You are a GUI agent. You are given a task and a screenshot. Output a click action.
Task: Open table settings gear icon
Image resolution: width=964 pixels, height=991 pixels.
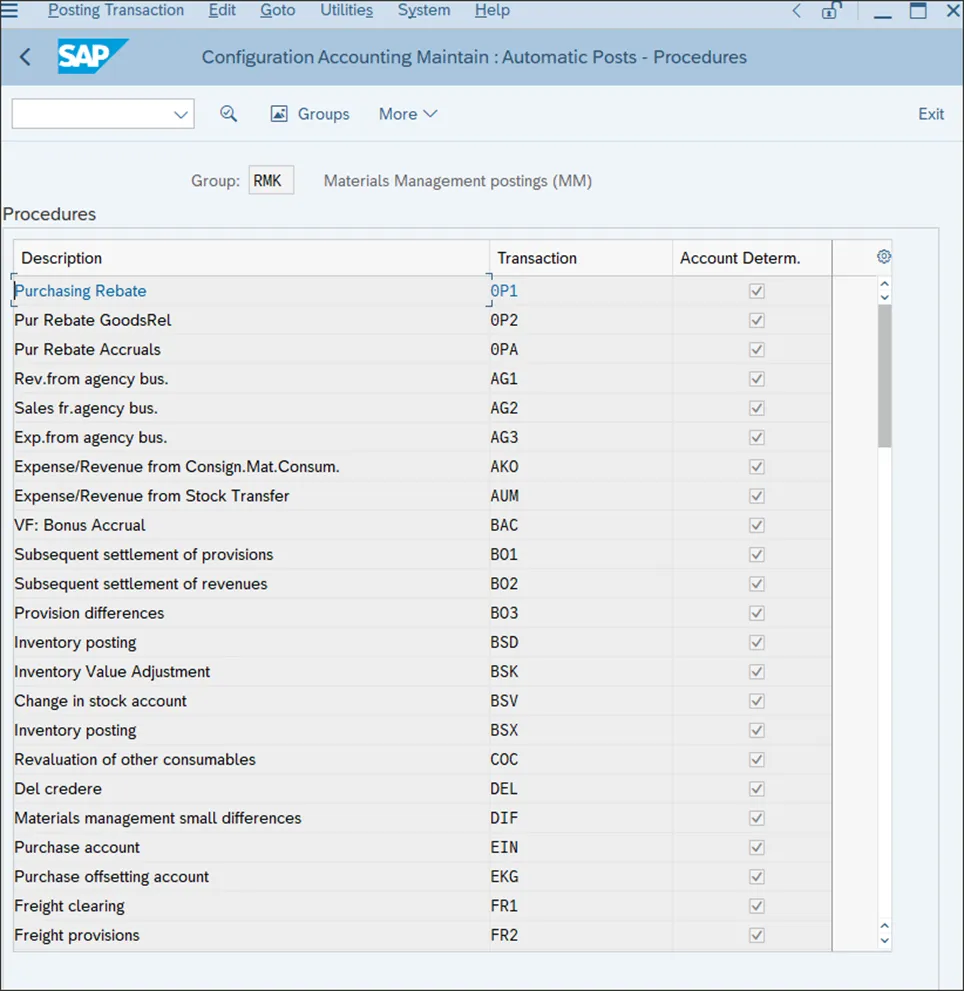(884, 257)
